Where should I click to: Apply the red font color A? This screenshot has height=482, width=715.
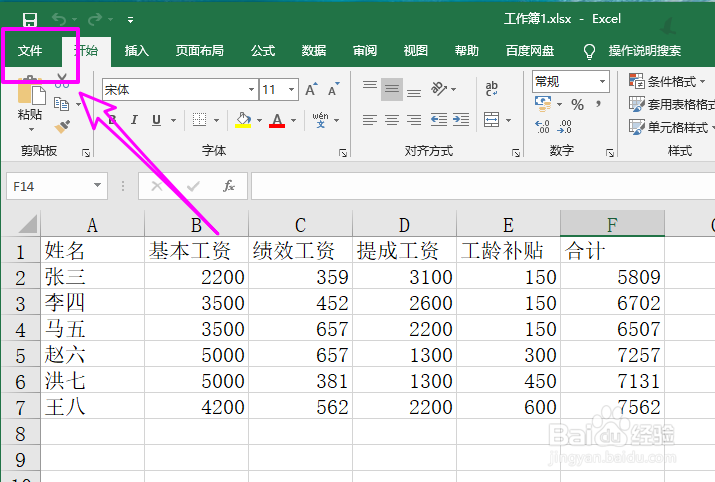pos(277,120)
